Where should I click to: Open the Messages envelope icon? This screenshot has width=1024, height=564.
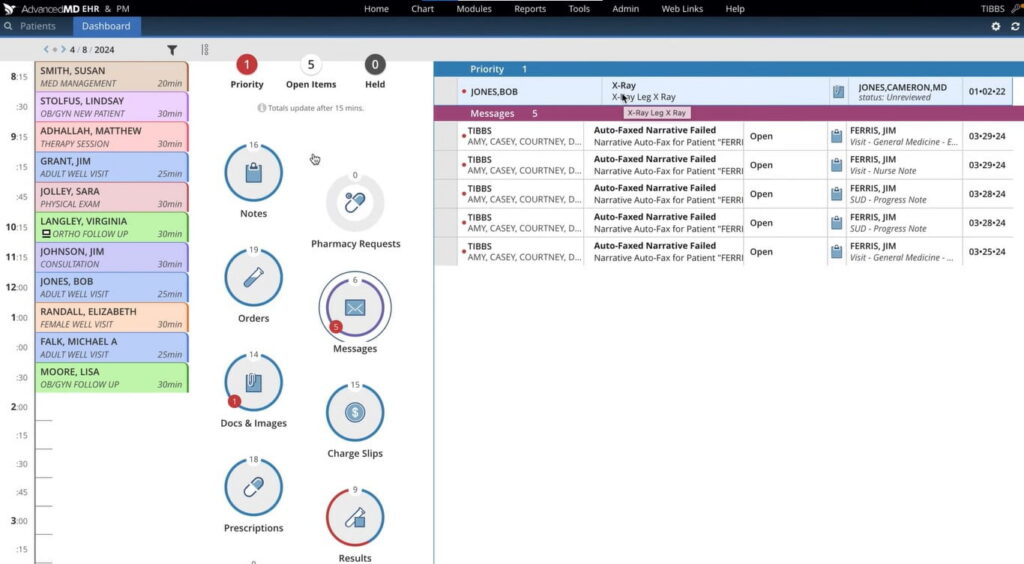(x=355, y=307)
